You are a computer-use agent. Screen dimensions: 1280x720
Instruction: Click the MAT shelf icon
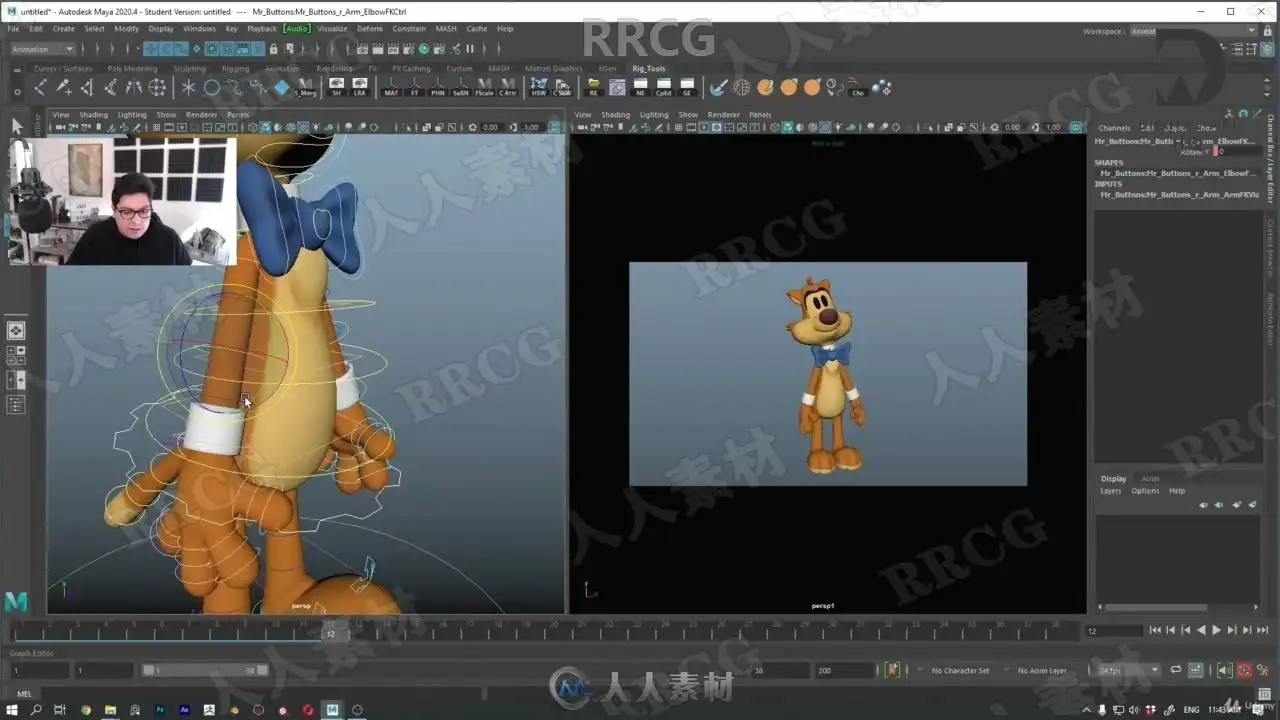391,87
